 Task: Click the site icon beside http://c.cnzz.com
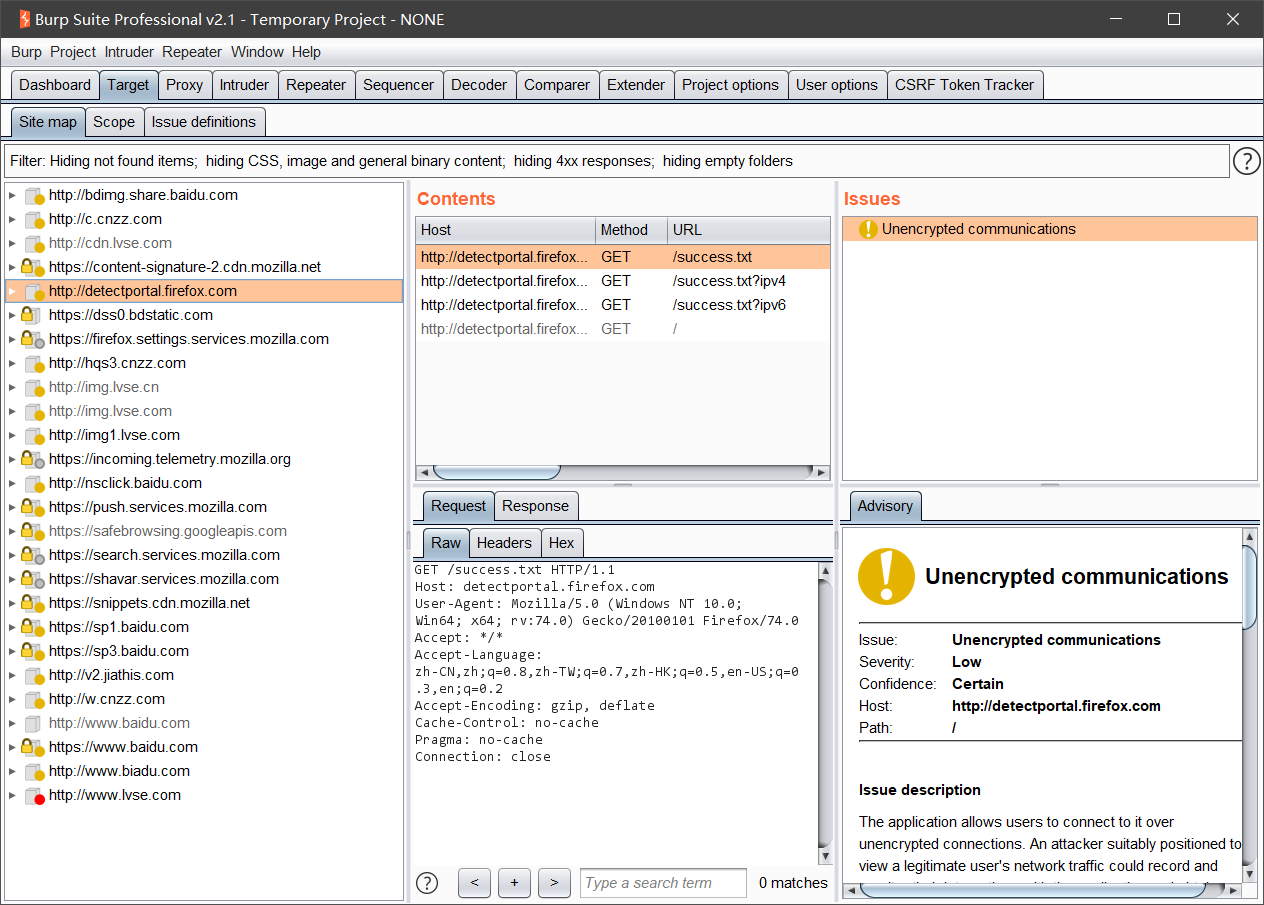click(x=34, y=220)
